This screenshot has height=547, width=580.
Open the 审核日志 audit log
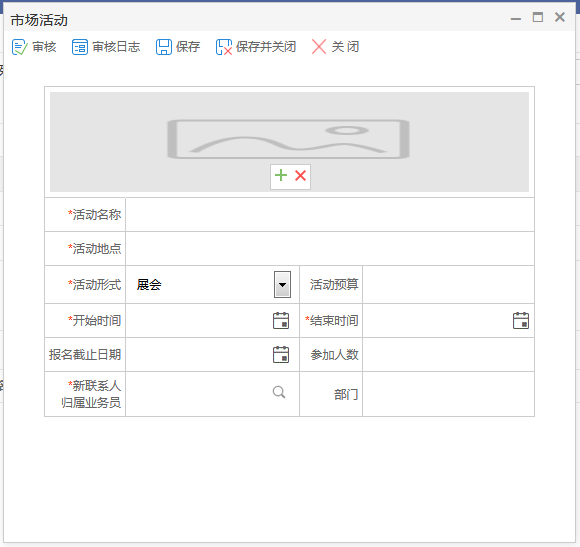[106, 47]
